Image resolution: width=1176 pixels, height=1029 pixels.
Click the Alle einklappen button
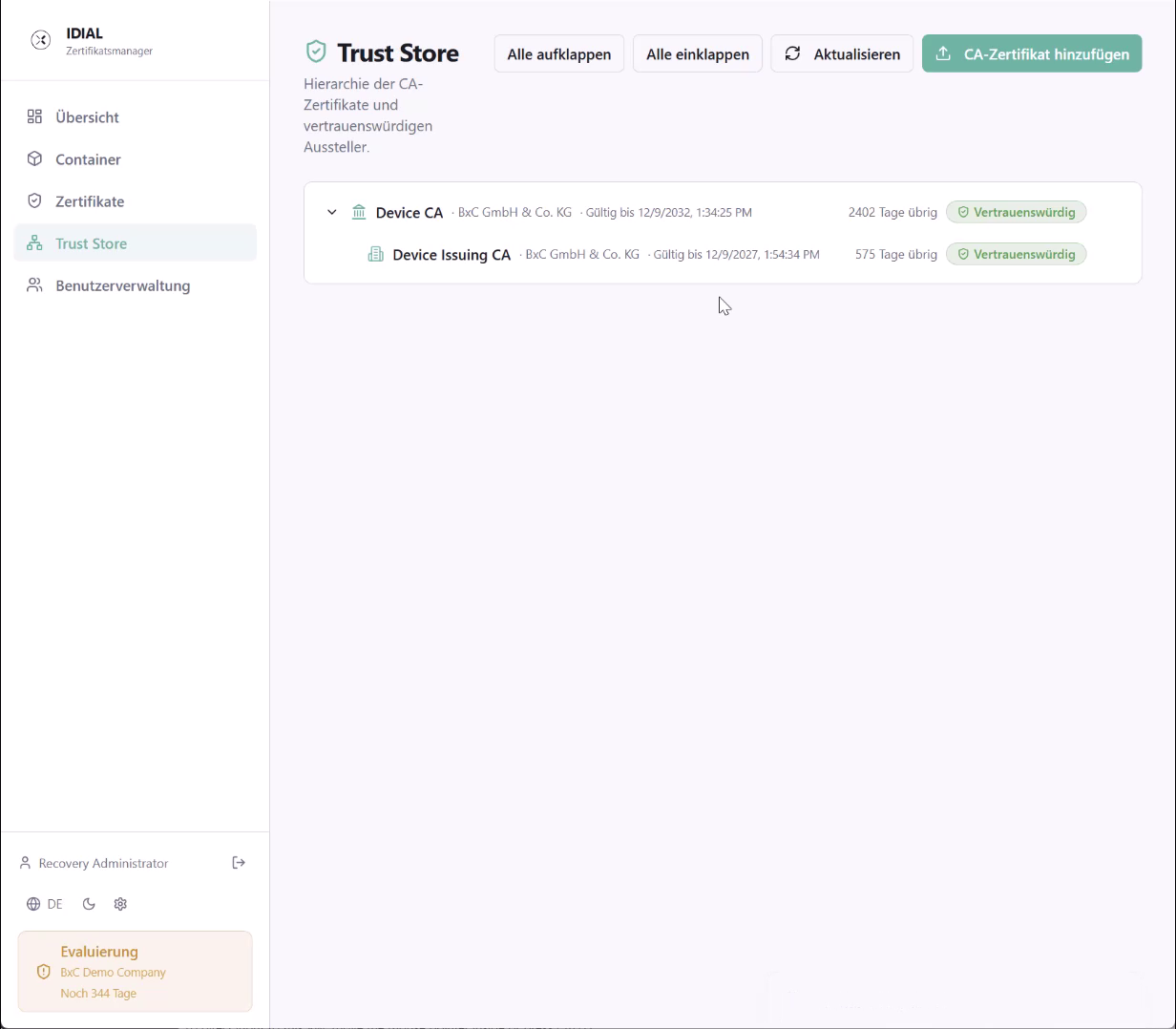click(698, 53)
